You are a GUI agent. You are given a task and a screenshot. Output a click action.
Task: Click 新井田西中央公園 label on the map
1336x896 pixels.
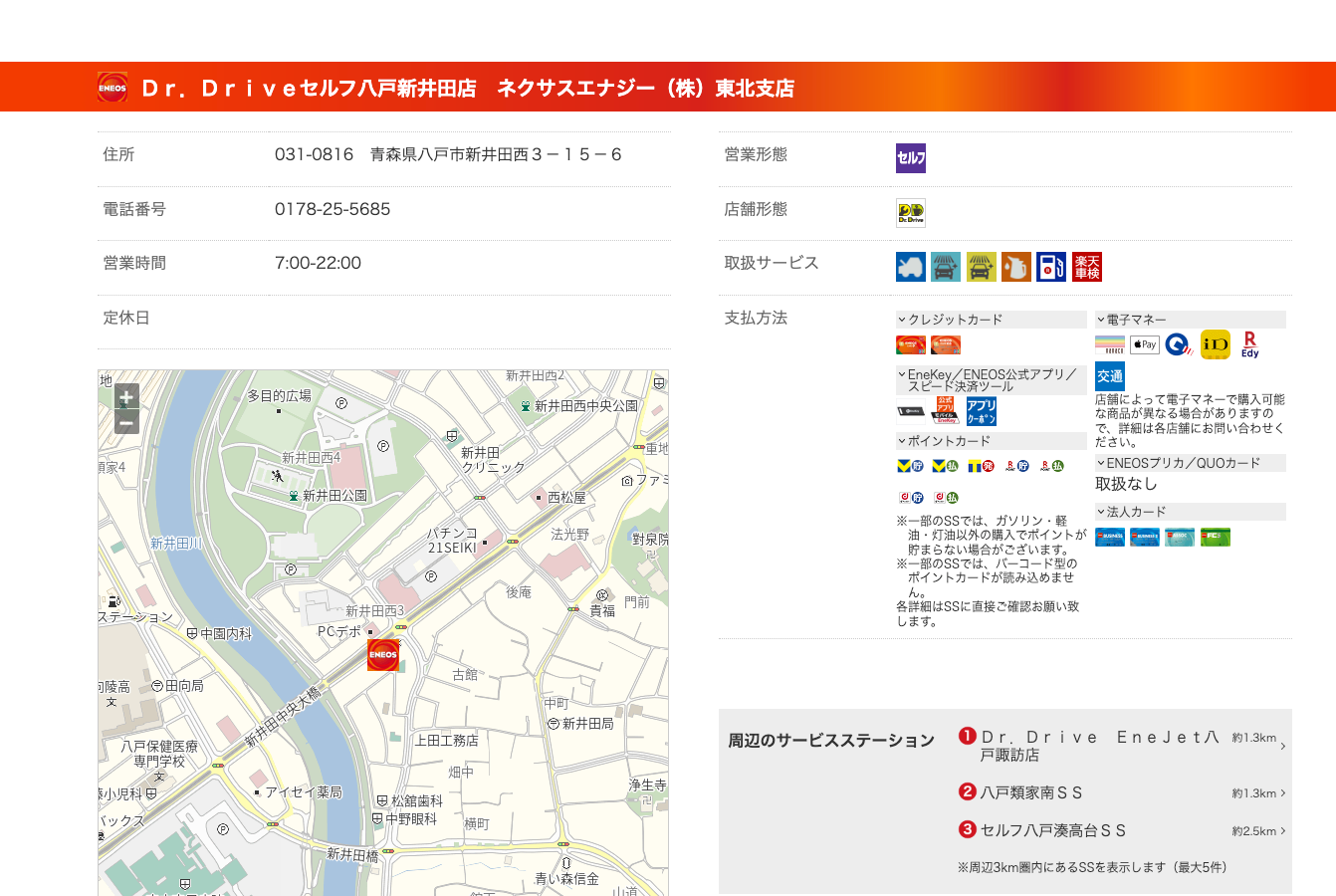(586, 406)
